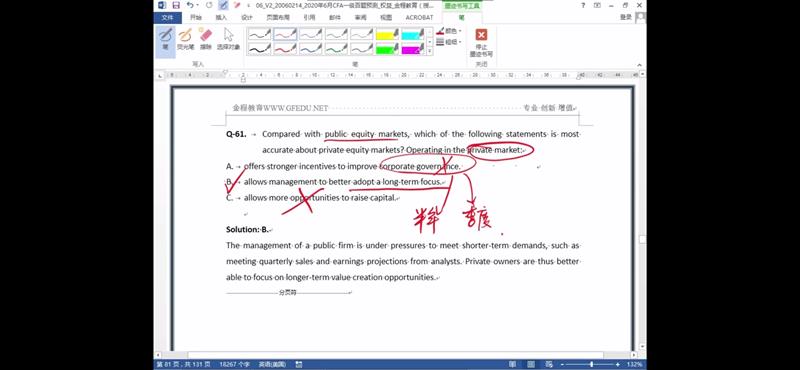
Task: Pick the magenta highlighter pen preset
Action: [413, 50]
